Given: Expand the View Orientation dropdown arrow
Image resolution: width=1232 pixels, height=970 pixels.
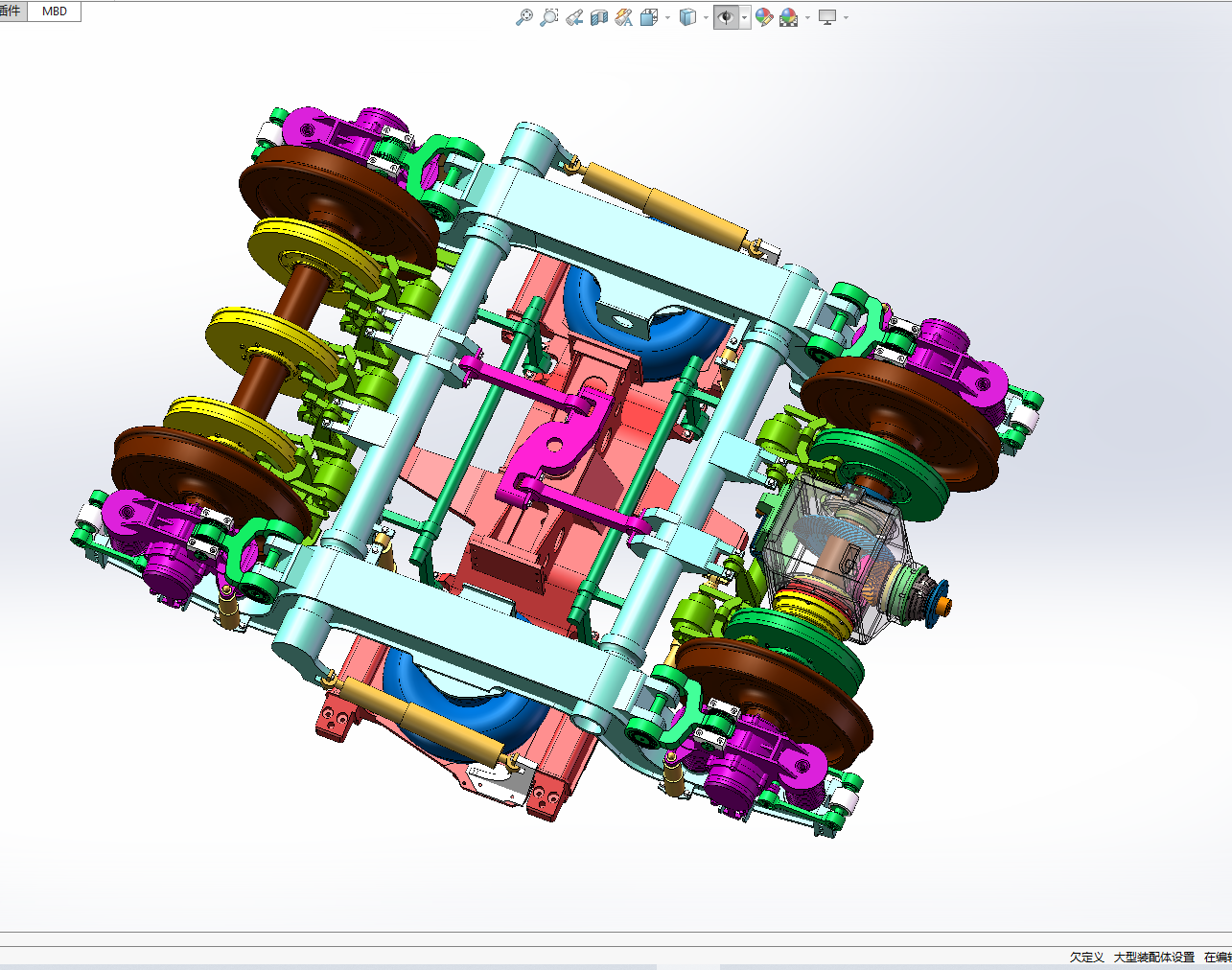Looking at the screenshot, I should point(667,17).
